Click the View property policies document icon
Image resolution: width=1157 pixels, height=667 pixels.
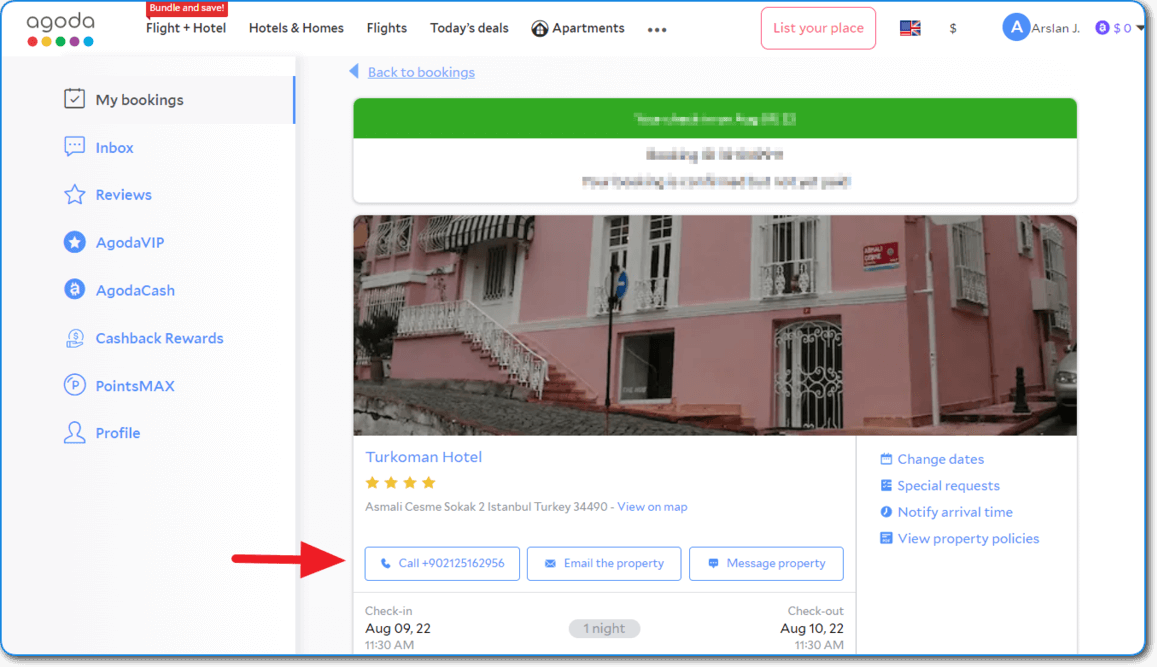tap(886, 538)
